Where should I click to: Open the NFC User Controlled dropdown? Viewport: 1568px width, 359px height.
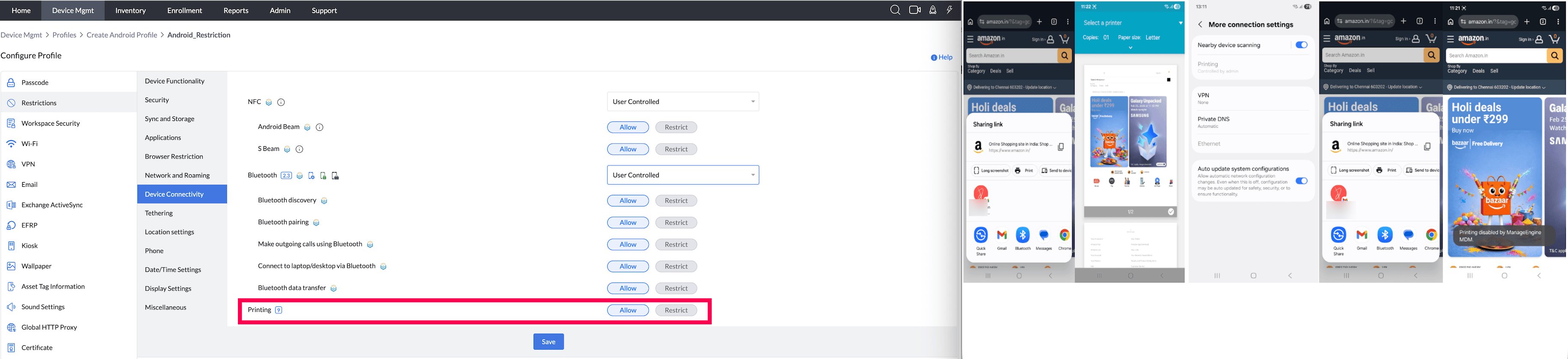(x=683, y=101)
